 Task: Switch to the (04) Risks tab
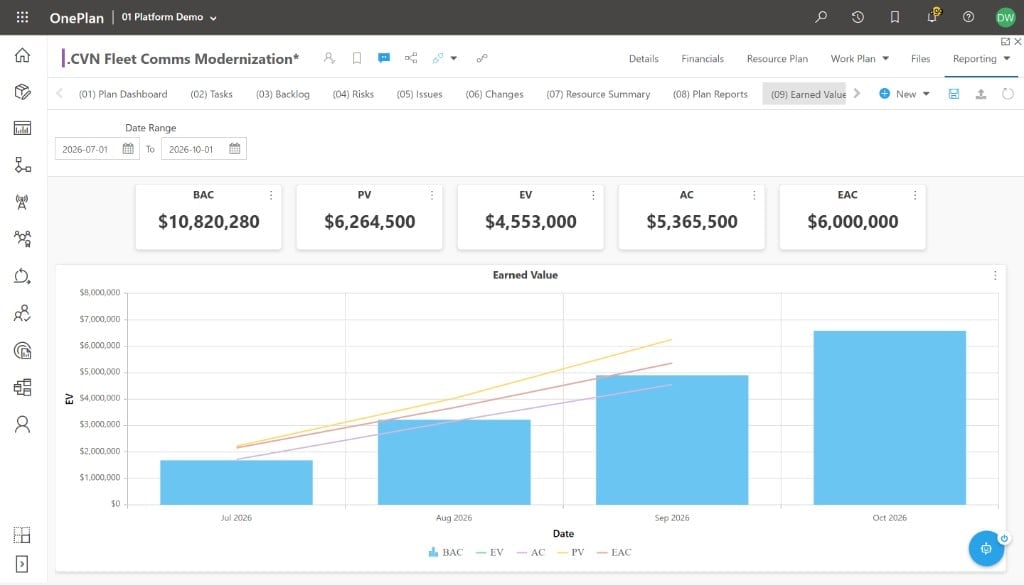pyautogui.click(x=353, y=94)
